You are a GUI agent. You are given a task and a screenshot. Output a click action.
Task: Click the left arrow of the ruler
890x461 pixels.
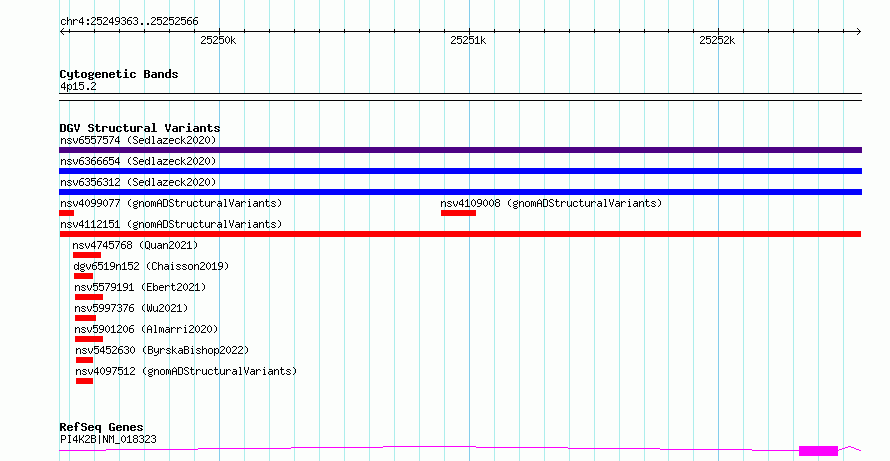pyautogui.click(x=62, y=32)
